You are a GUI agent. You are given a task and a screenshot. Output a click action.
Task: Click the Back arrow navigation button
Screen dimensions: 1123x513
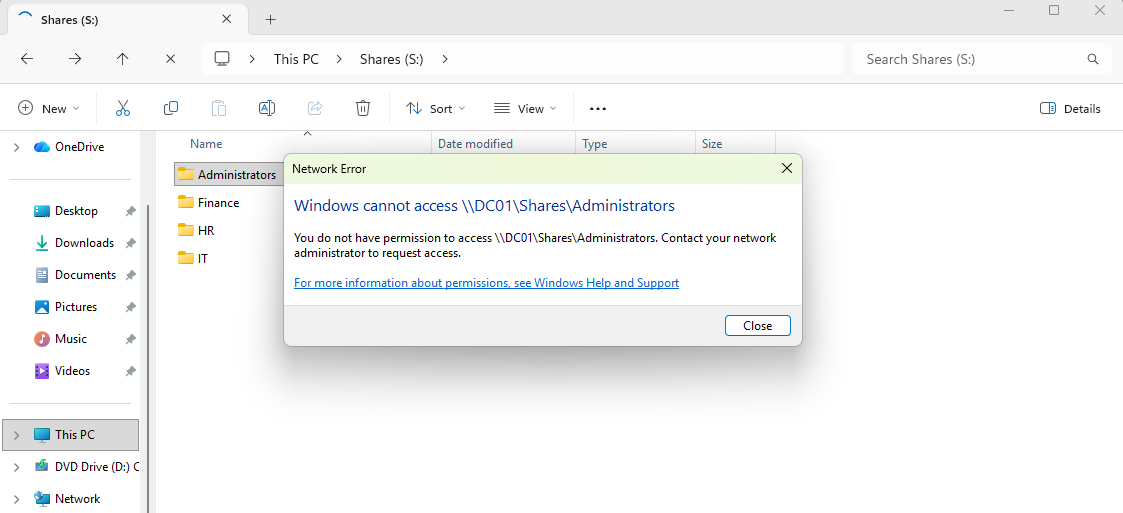[x=27, y=59]
